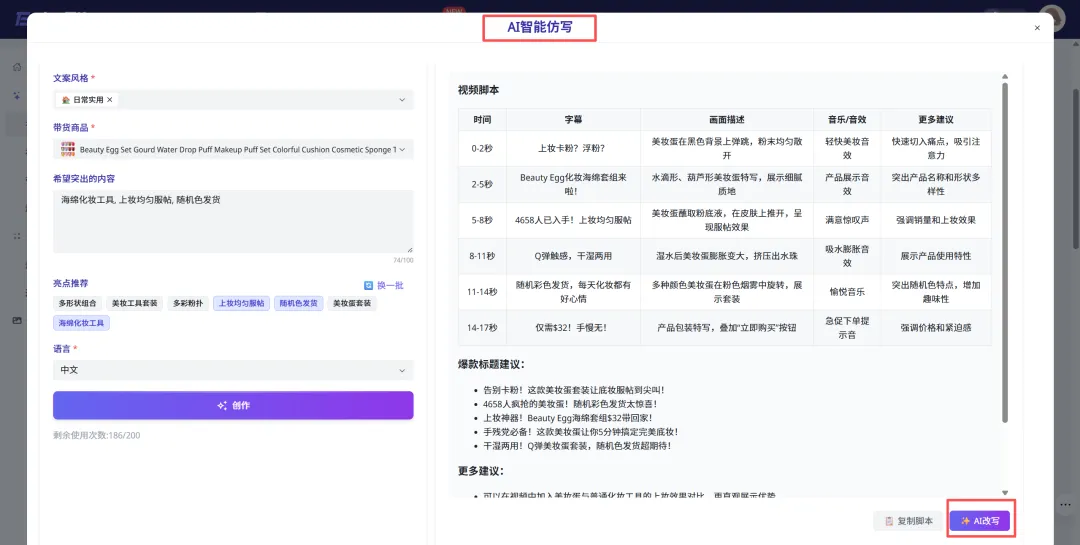Remove the 日常实用 style tag
Image resolution: width=1080 pixels, height=545 pixels.
click(110, 100)
